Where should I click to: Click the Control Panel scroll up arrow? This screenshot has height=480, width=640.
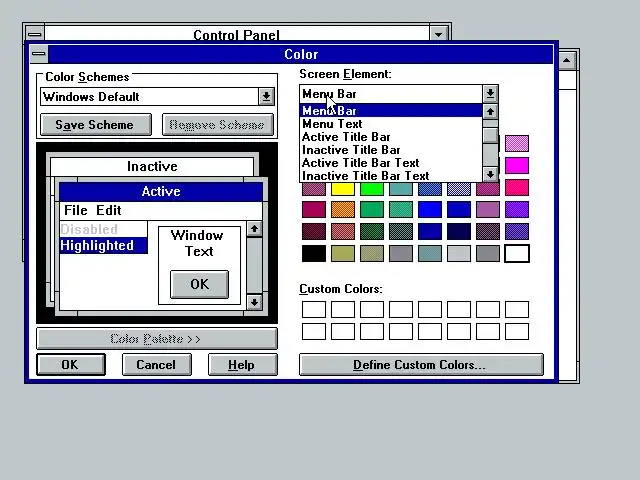point(567,60)
